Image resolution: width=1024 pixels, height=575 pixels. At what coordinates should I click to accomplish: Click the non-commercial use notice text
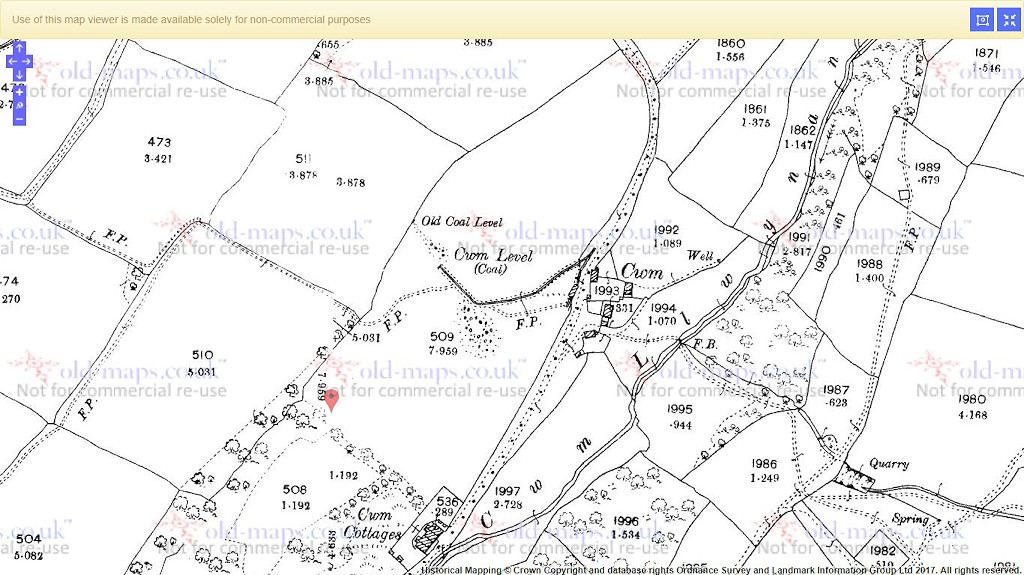[x=191, y=20]
